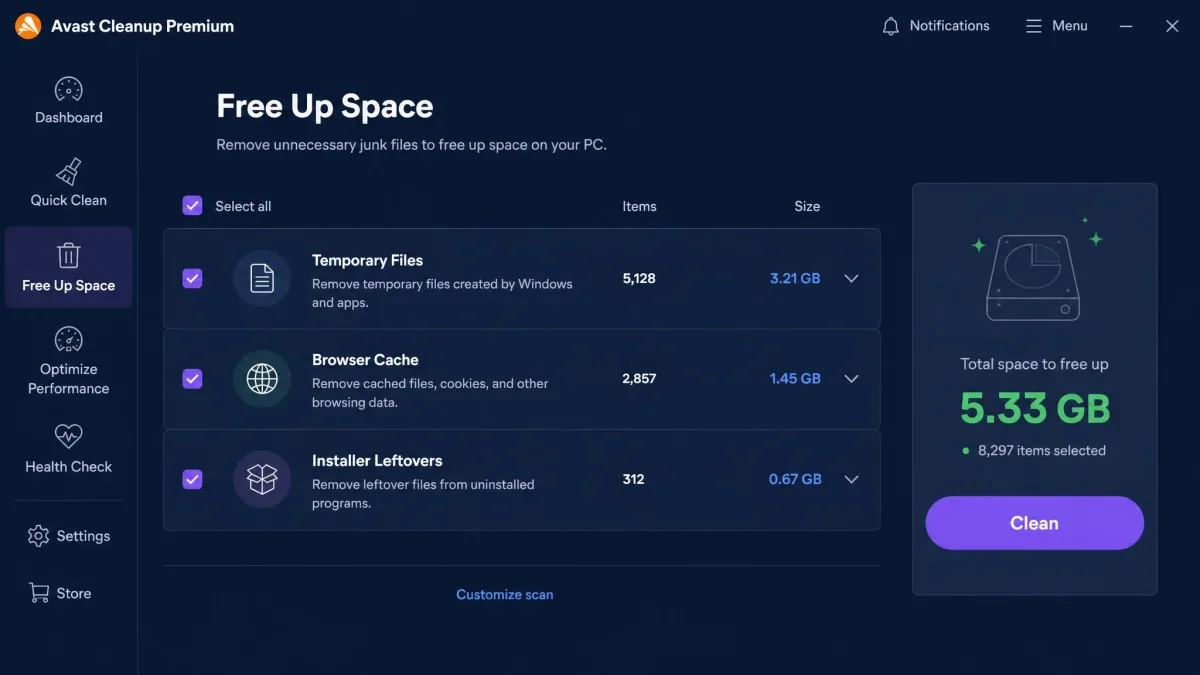Click the Avast logo icon
Viewport: 1200px width, 675px height.
pos(28,26)
